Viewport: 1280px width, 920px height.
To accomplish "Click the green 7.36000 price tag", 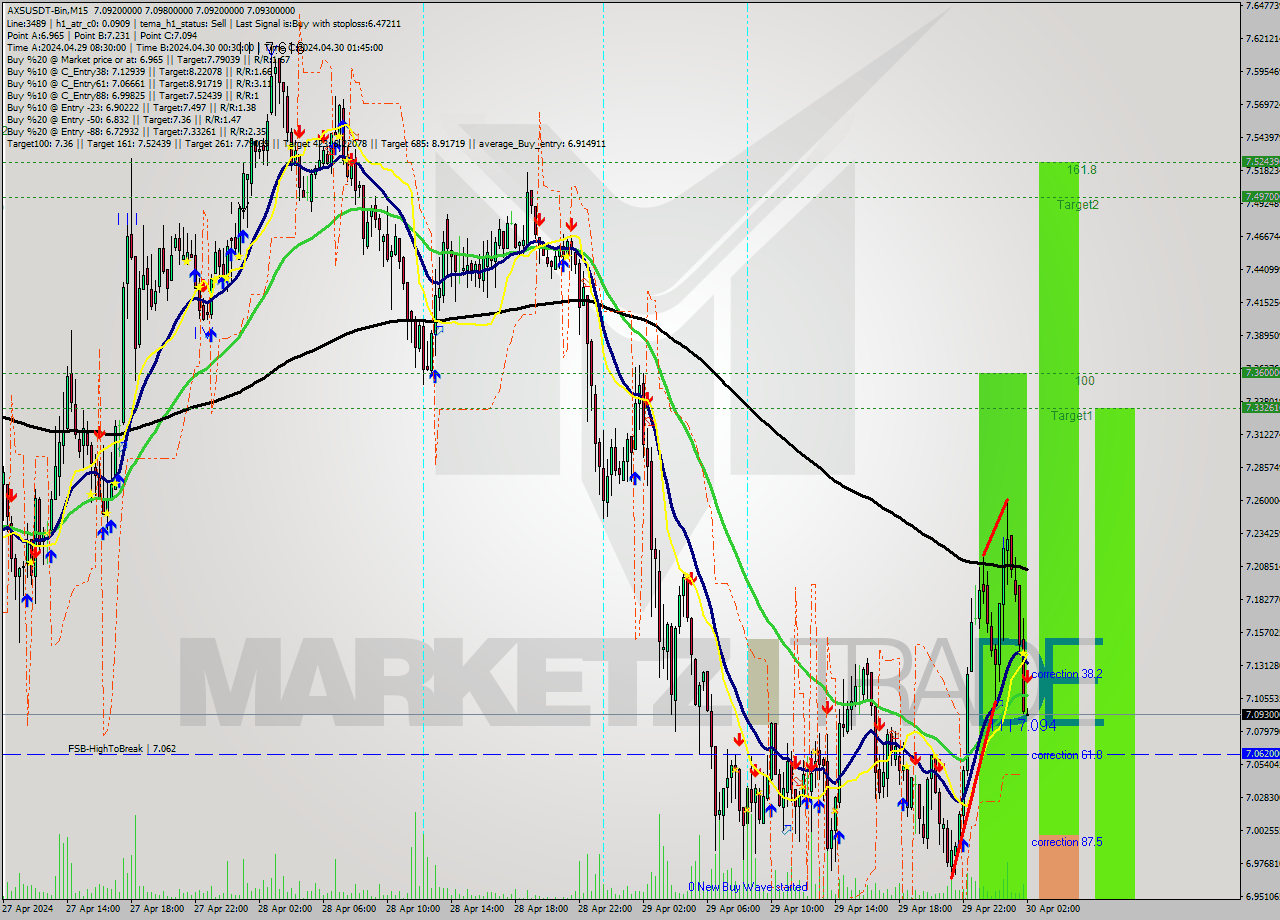I will tap(1260, 372).
